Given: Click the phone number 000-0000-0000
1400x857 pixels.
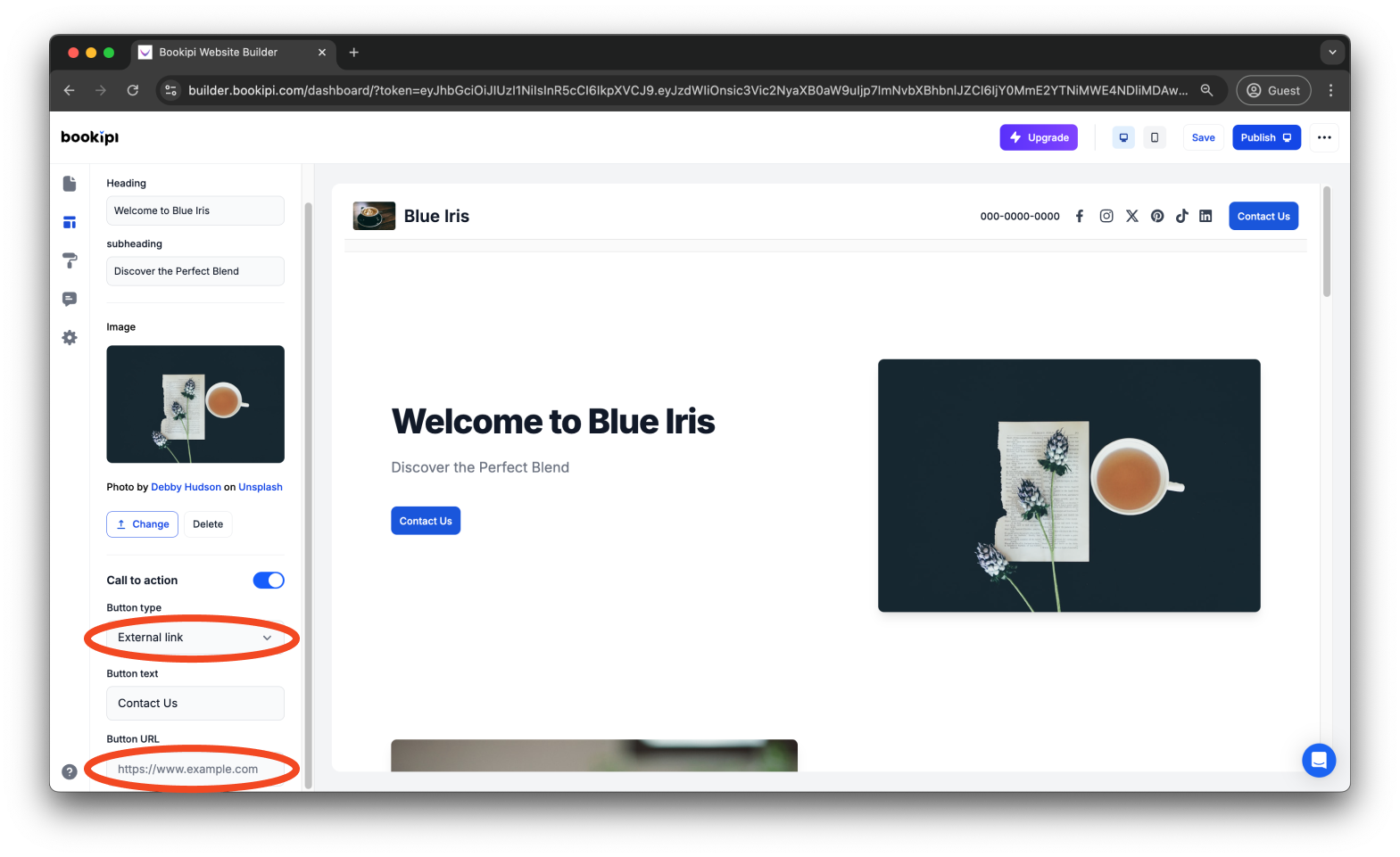Looking at the screenshot, I should (x=1020, y=216).
